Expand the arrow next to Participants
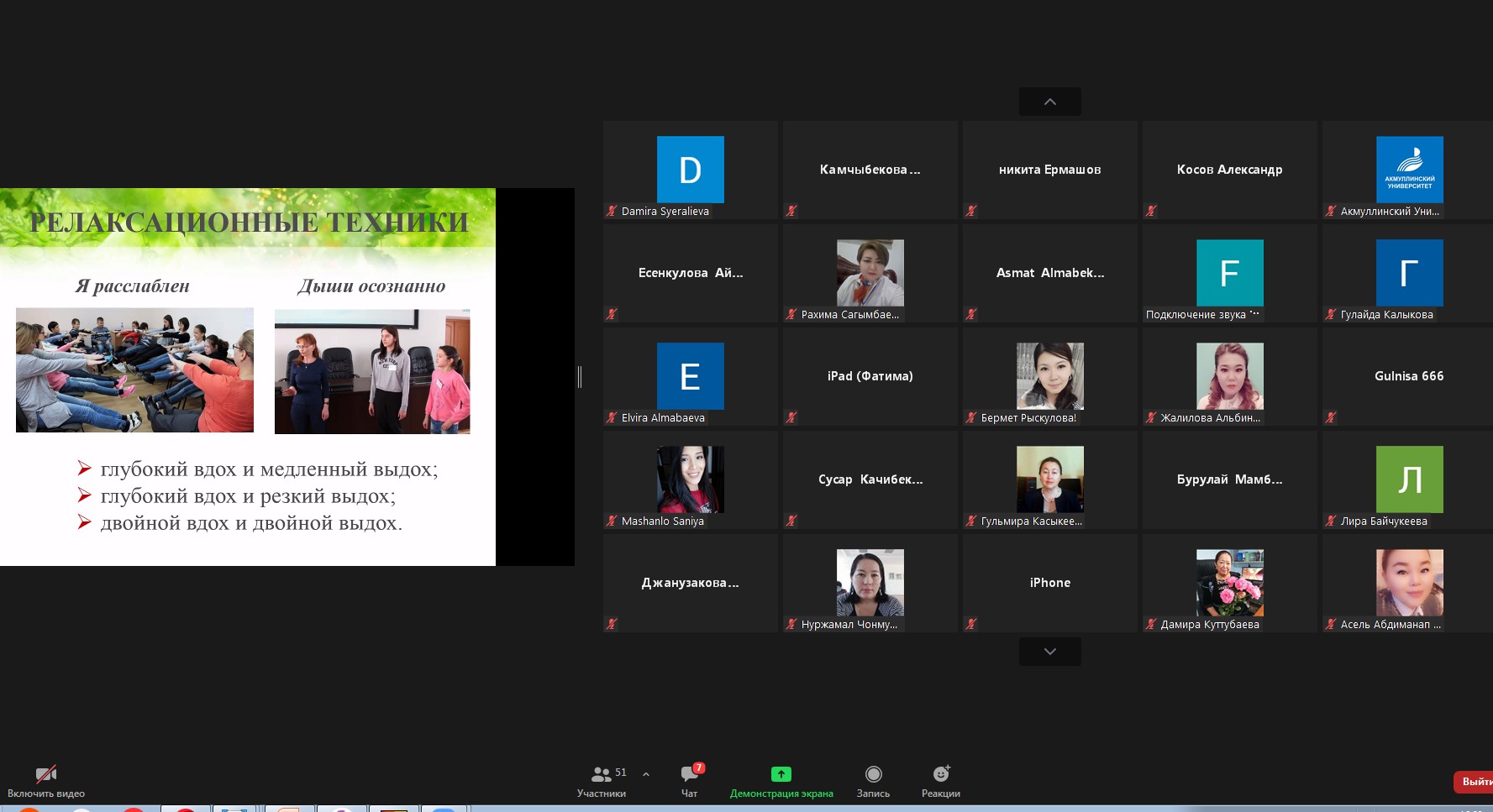This screenshot has width=1493, height=812. click(x=646, y=774)
